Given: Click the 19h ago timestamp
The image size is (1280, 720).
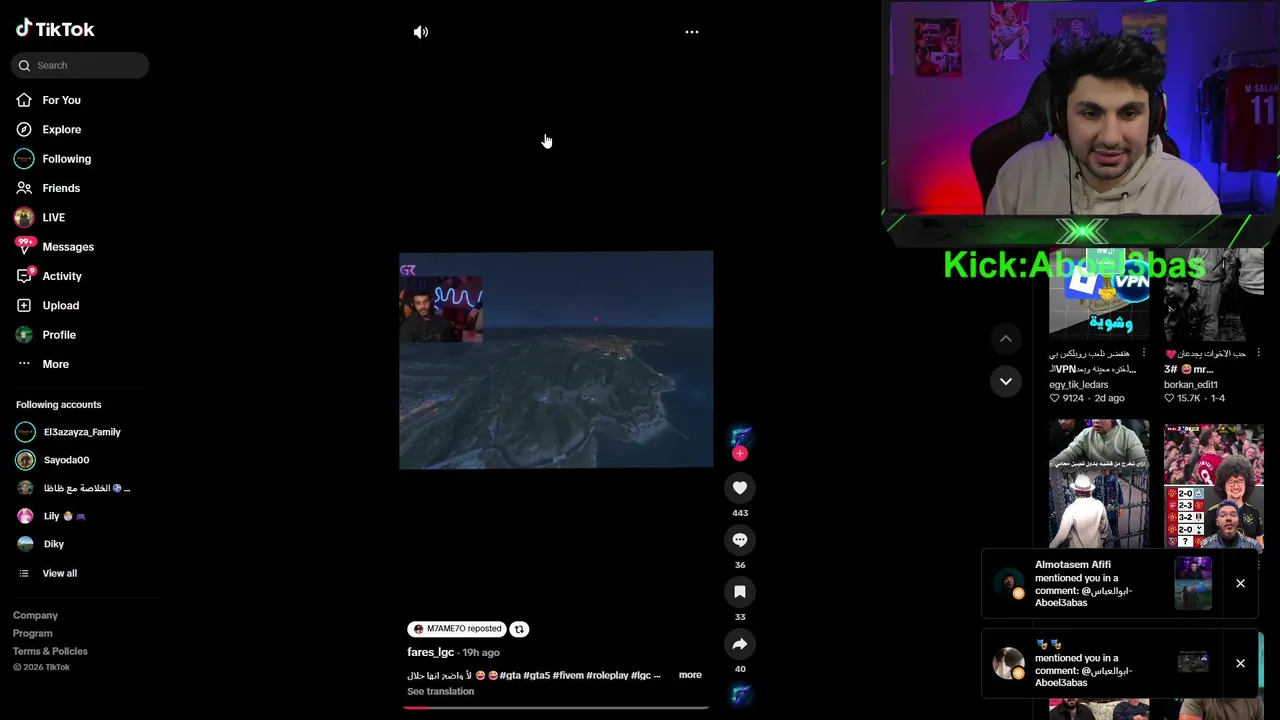Looking at the screenshot, I should tap(481, 653).
